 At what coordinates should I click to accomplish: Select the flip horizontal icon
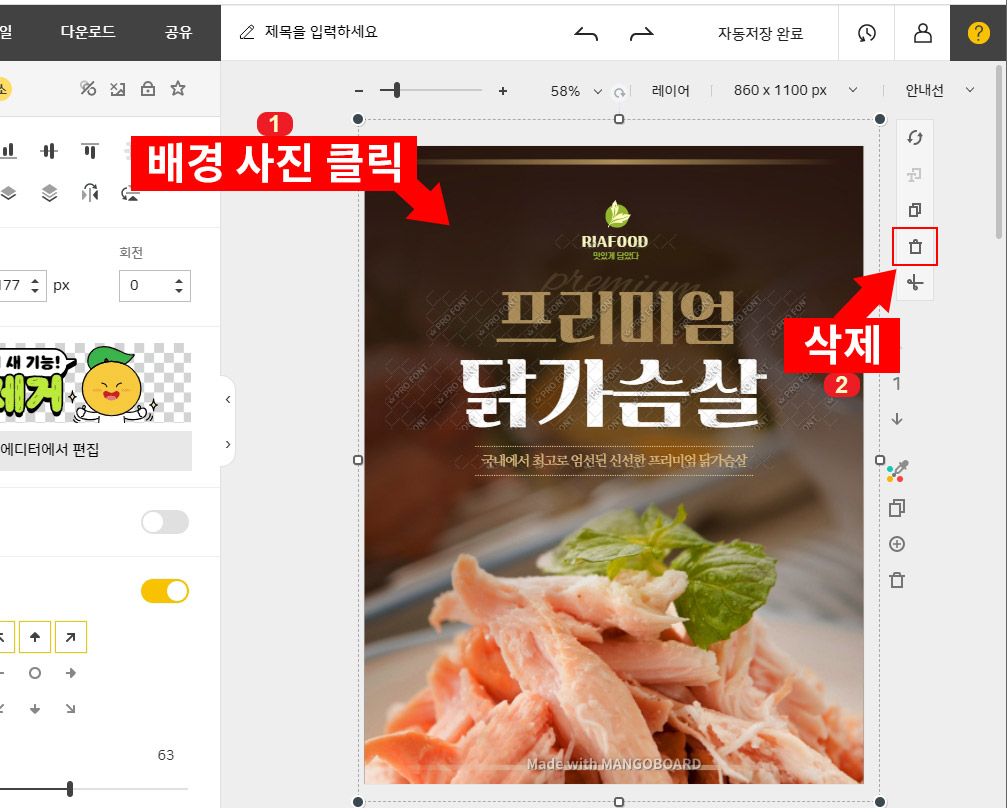[90, 193]
